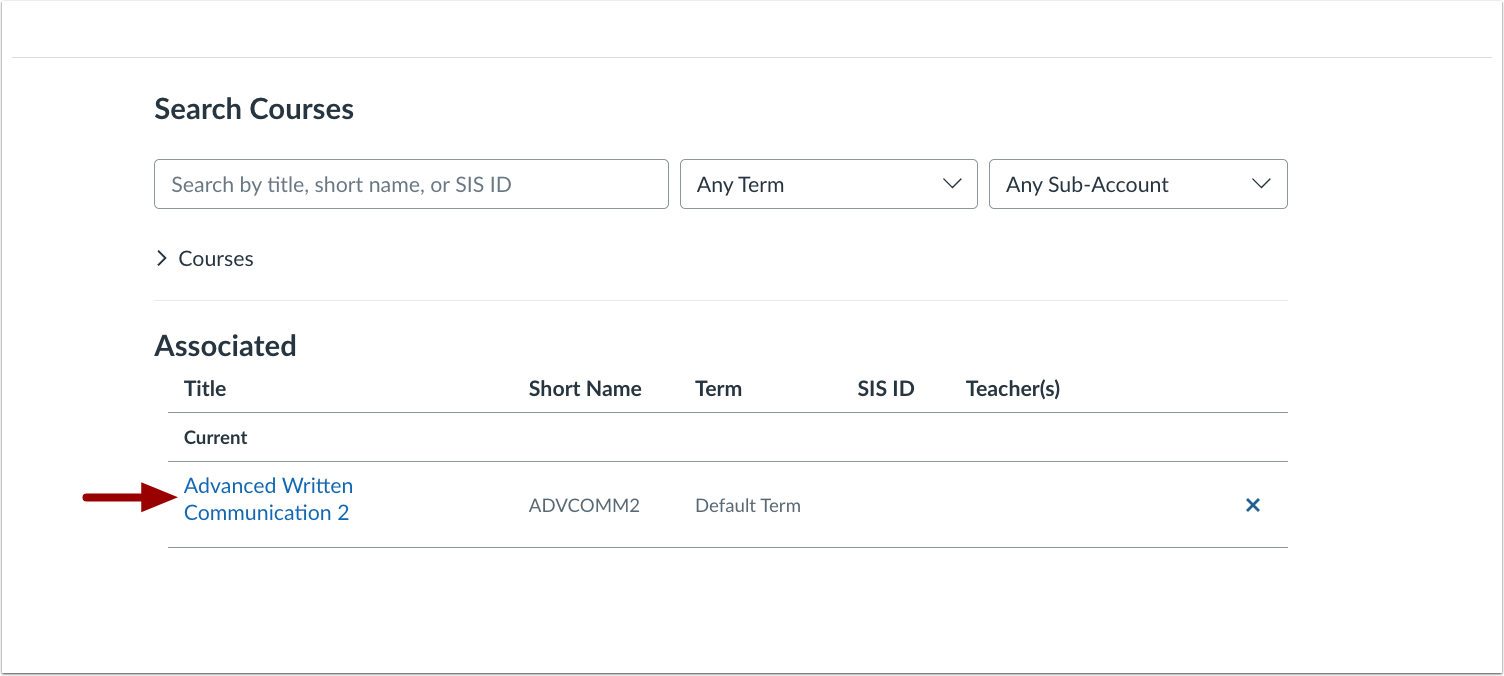Click the Associated section heading
The height and width of the screenshot is (676, 1504).
point(225,345)
